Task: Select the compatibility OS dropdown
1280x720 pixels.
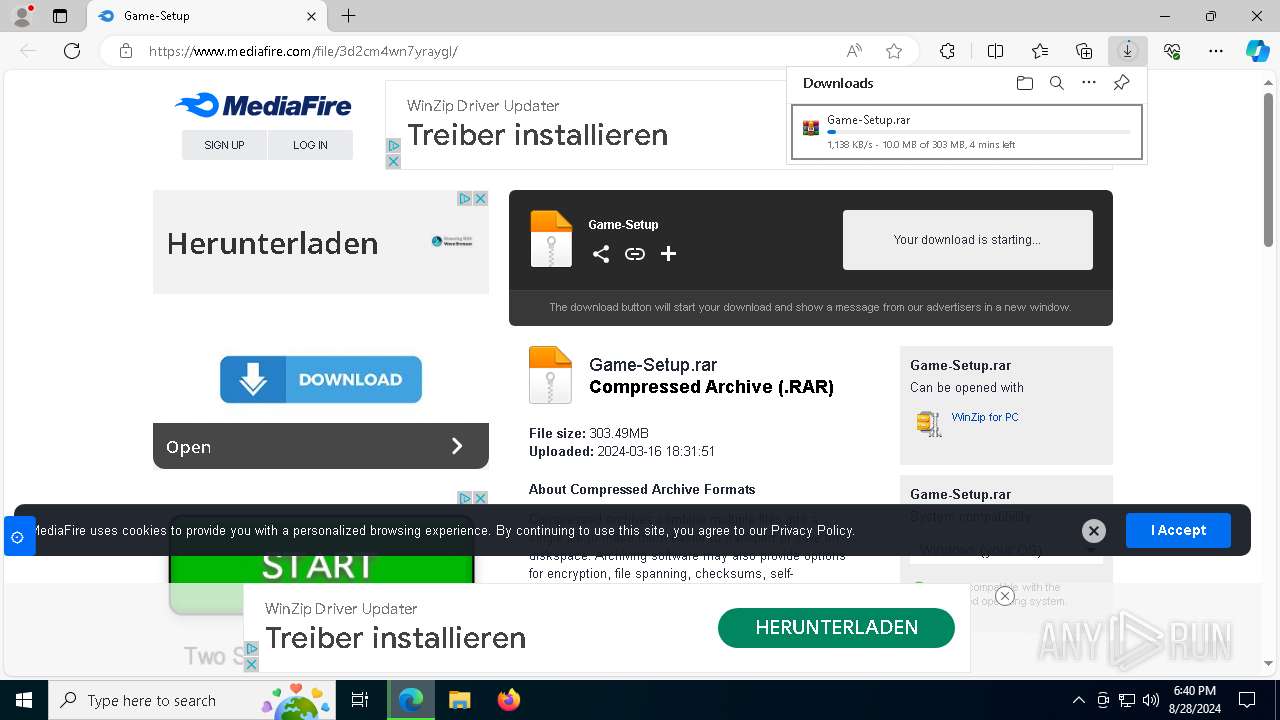Action: [x=1006, y=550]
